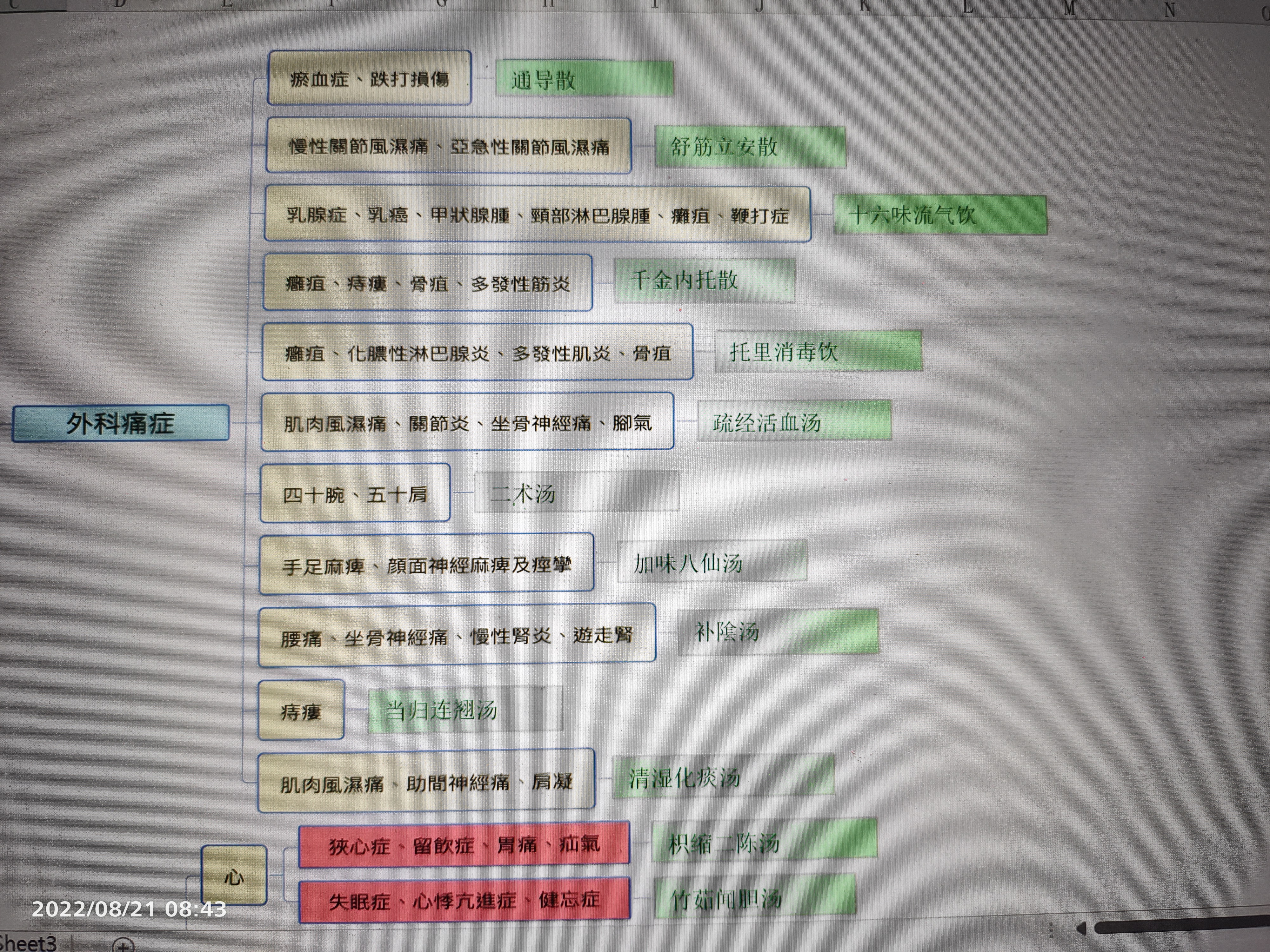Viewport: 1270px width, 952px height.
Task: Select the 通导散 green cell
Action: (584, 79)
